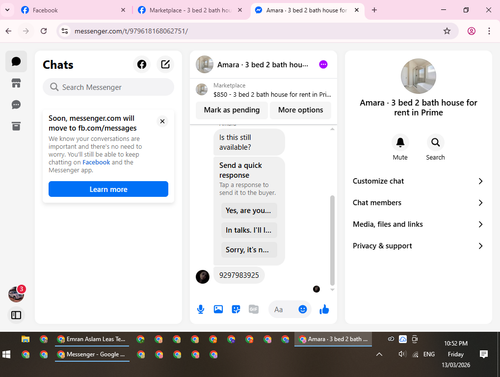Open Chrome three-dot menu

coord(489,31)
